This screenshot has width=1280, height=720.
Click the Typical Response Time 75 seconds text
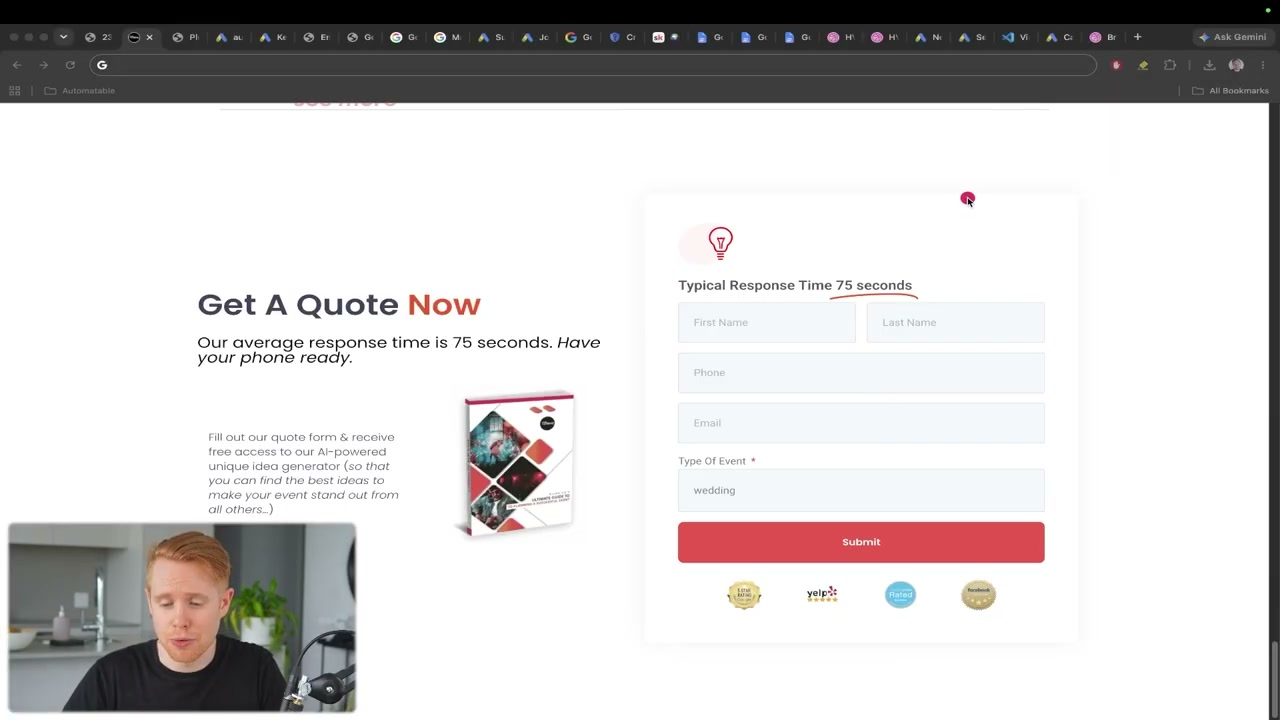pos(795,285)
